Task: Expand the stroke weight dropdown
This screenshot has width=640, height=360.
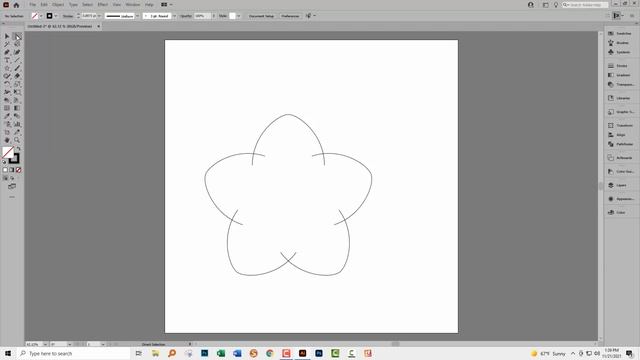Action: tap(99, 16)
